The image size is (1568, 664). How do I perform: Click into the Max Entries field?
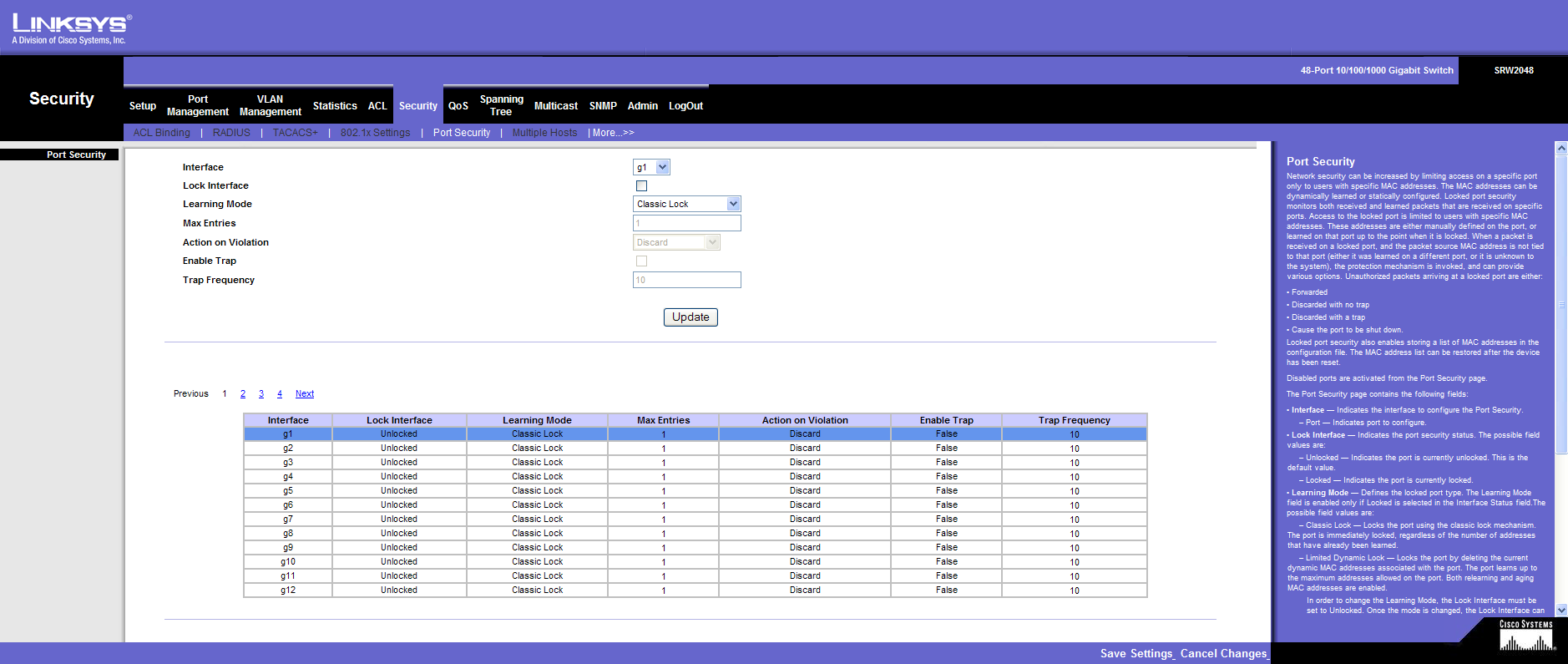pyautogui.click(x=686, y=223)
